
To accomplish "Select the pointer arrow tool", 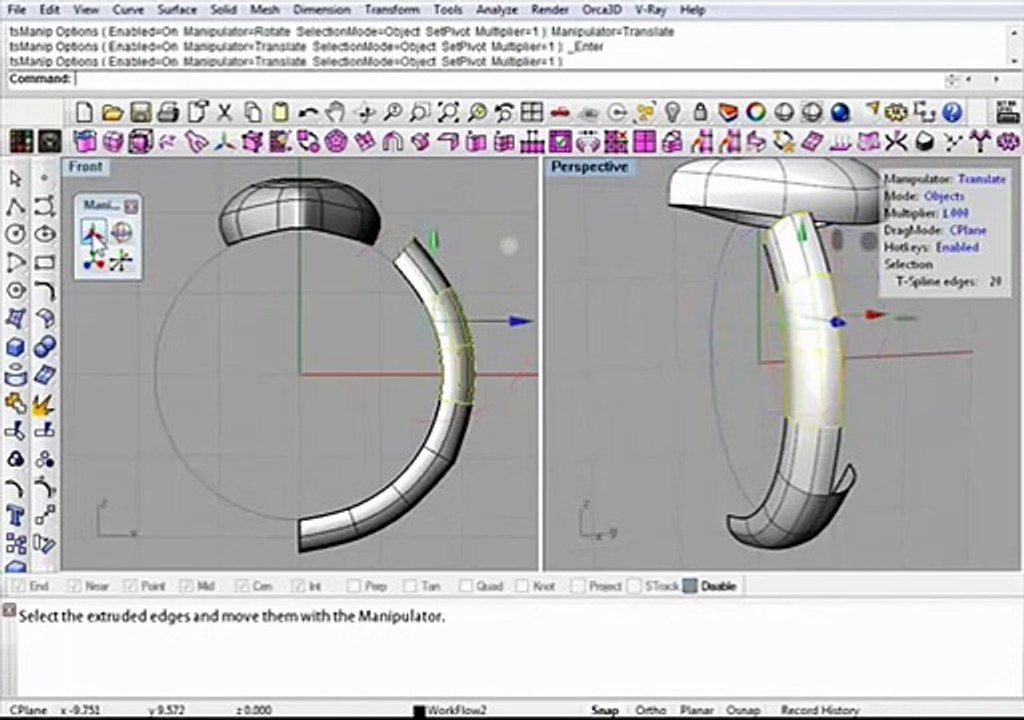I will 16,178.
